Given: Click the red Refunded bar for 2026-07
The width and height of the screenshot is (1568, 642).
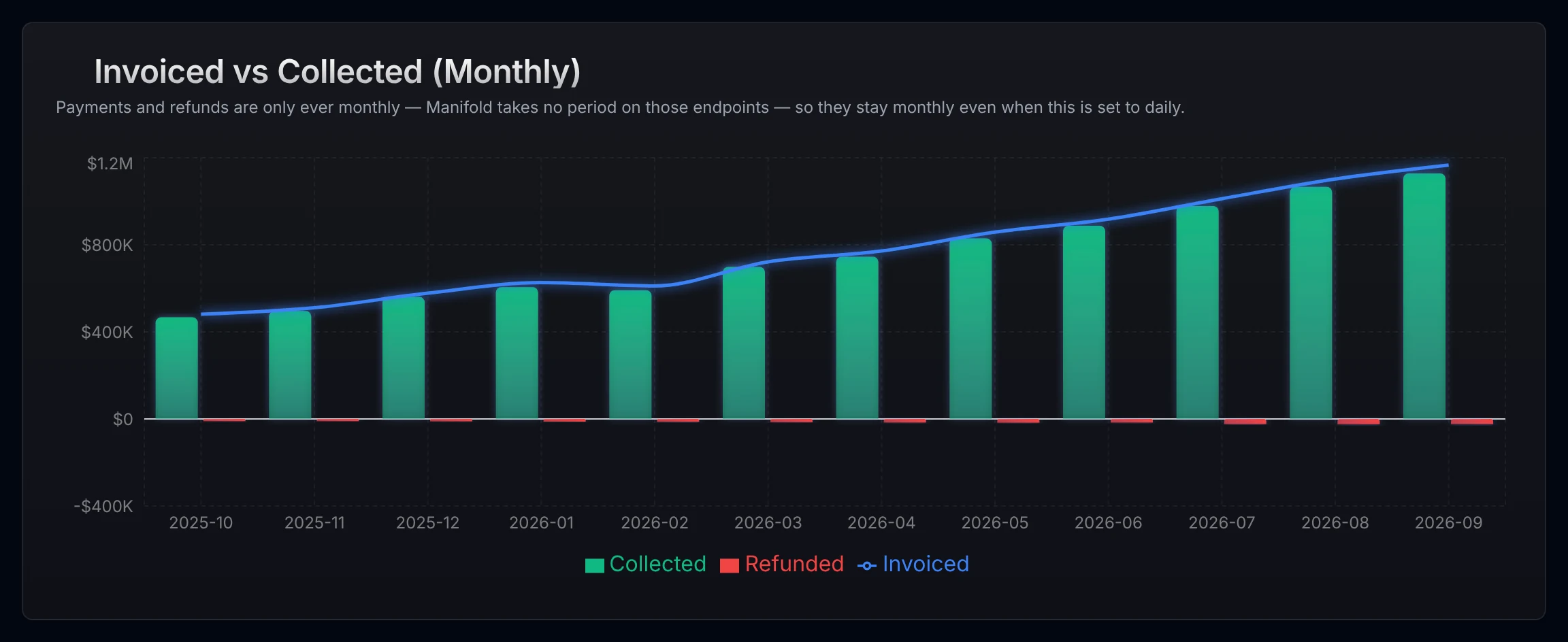Looking at the screenshot, I should [1245, 422].
